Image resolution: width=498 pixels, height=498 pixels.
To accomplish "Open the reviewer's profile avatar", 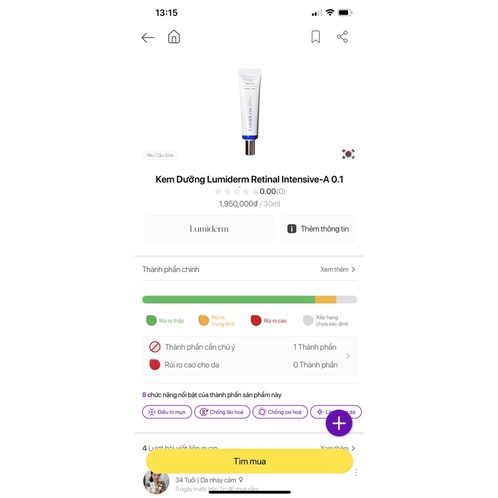I will pos(156,482).
